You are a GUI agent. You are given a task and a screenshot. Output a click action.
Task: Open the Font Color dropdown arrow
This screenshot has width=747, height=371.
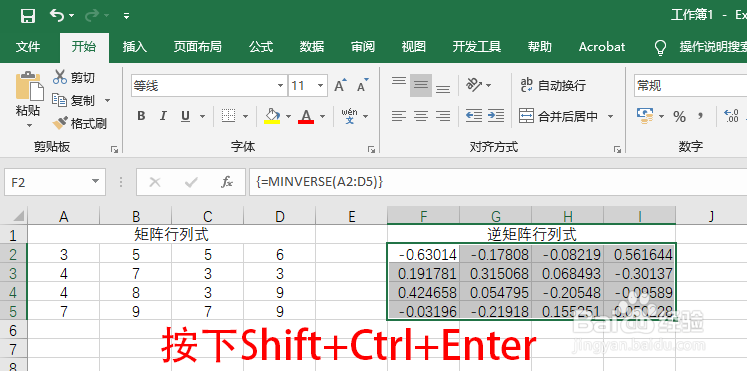(x=323, y=116)
